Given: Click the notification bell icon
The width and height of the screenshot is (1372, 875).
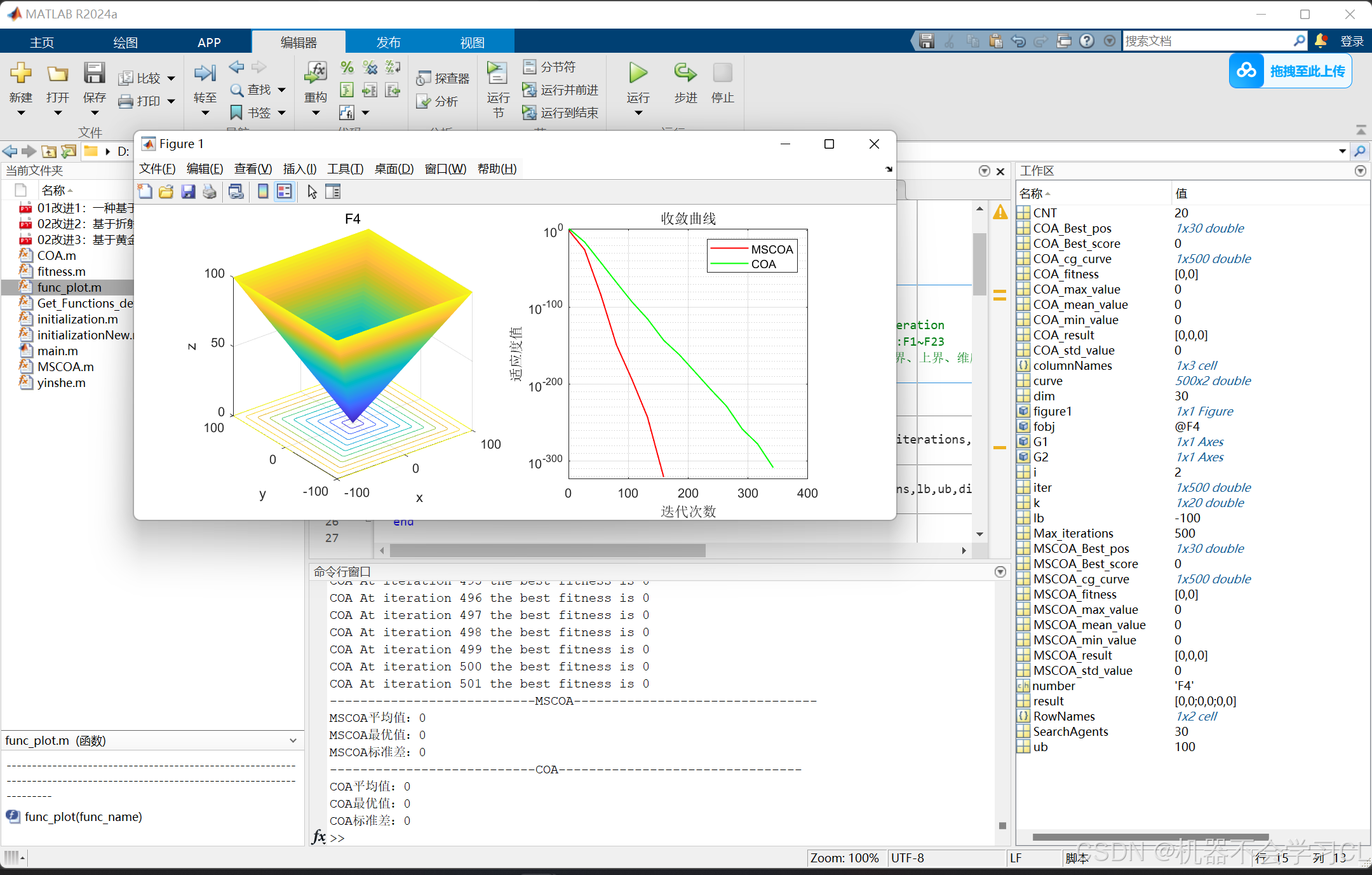Looking at the screenshot, I should [1321, 41].
